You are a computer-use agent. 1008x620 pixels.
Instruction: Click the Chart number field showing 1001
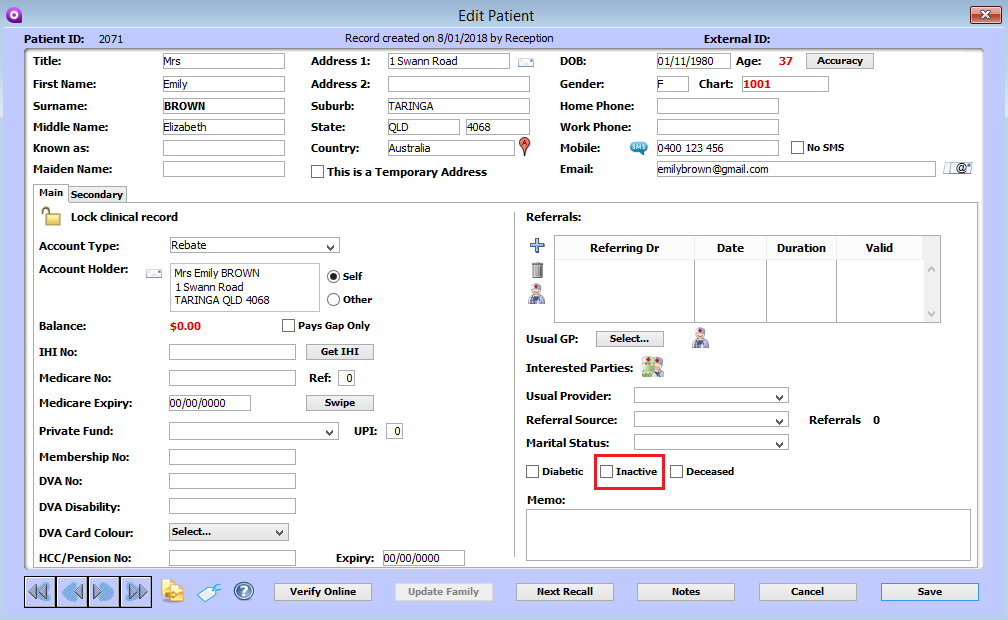(785, 84)
